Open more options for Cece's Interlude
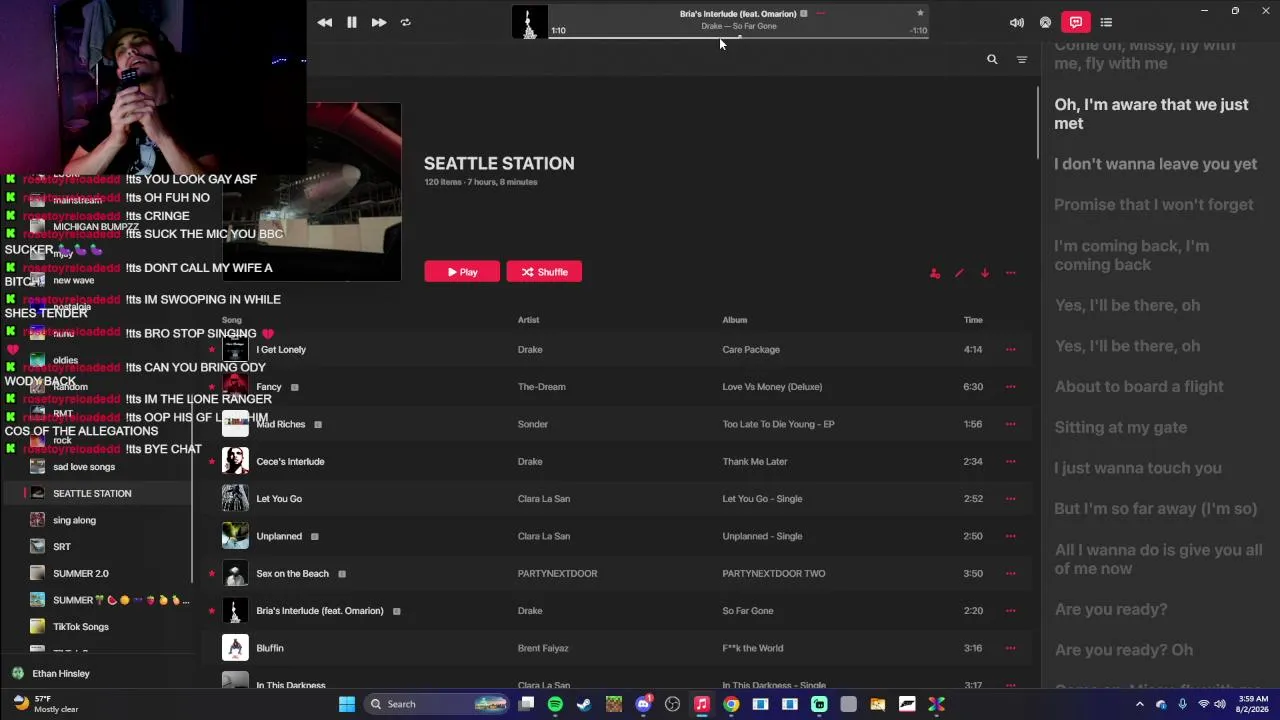Viewport: 1280px width, 720px height. pyautogui.click(x=1011, y=462)
